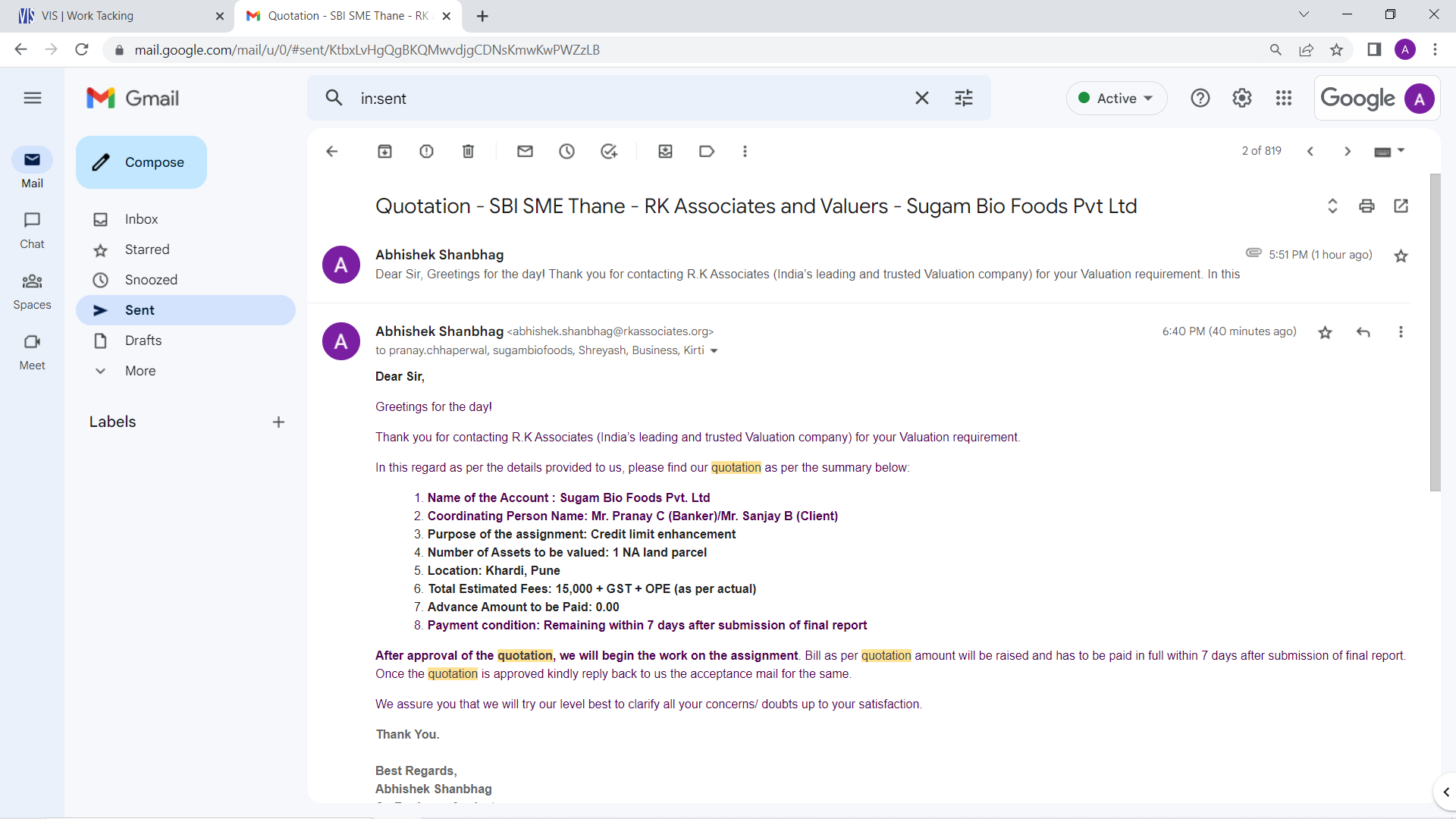The width and height of the screenshot is (1456, 819).
Task: Bookmark this page with the star
Action: click(x=1337, y=50)
